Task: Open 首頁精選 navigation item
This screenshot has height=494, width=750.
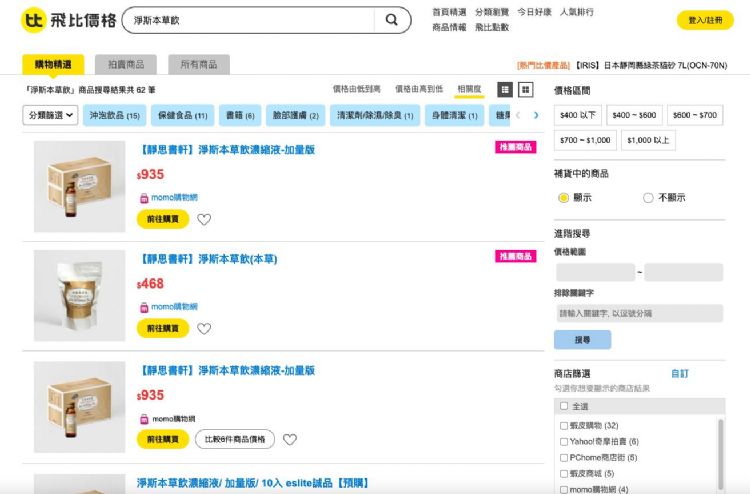Action: point(449,12)
